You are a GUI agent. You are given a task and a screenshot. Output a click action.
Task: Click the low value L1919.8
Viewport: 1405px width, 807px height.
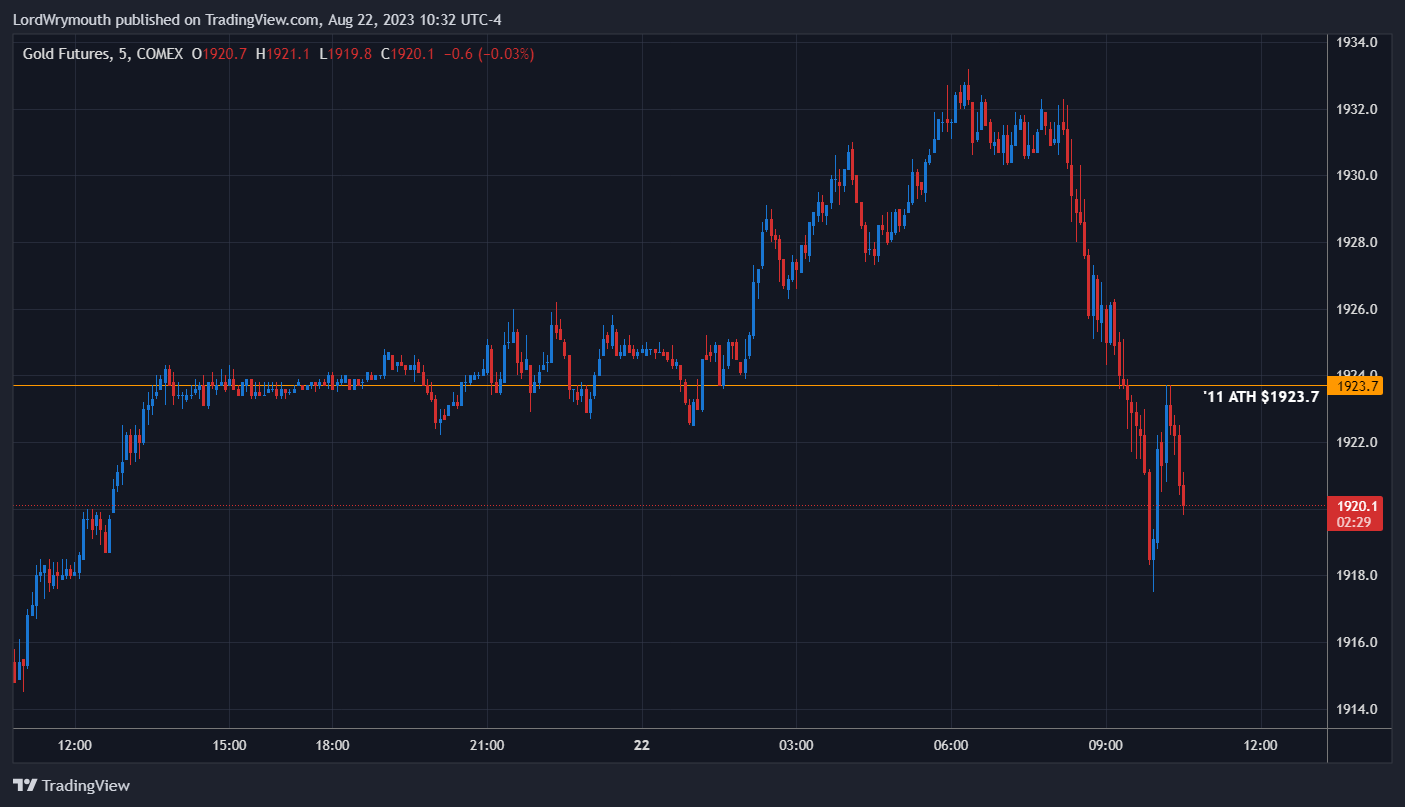tap(346, 54)
